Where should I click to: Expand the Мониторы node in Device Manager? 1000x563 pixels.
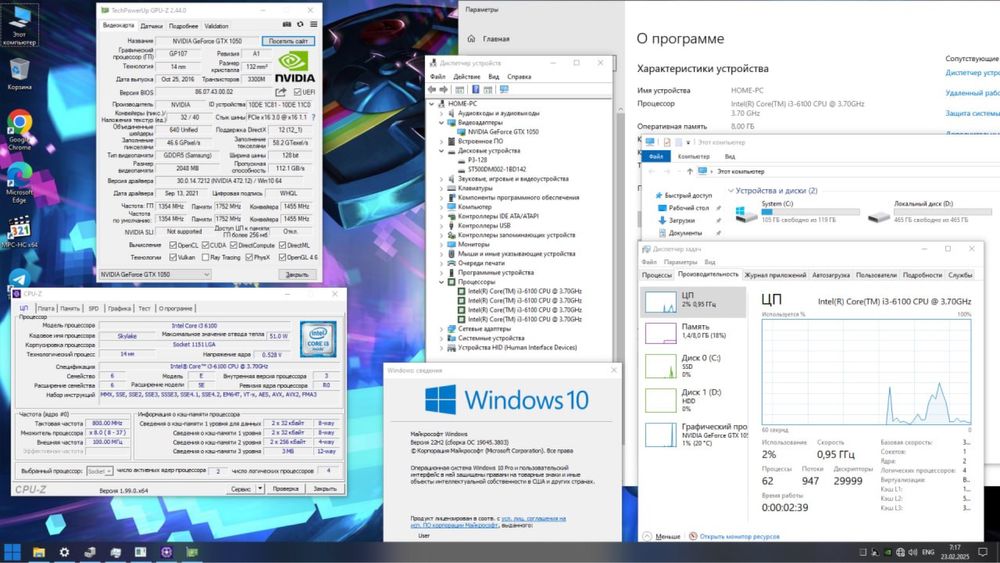click(441, 245)
